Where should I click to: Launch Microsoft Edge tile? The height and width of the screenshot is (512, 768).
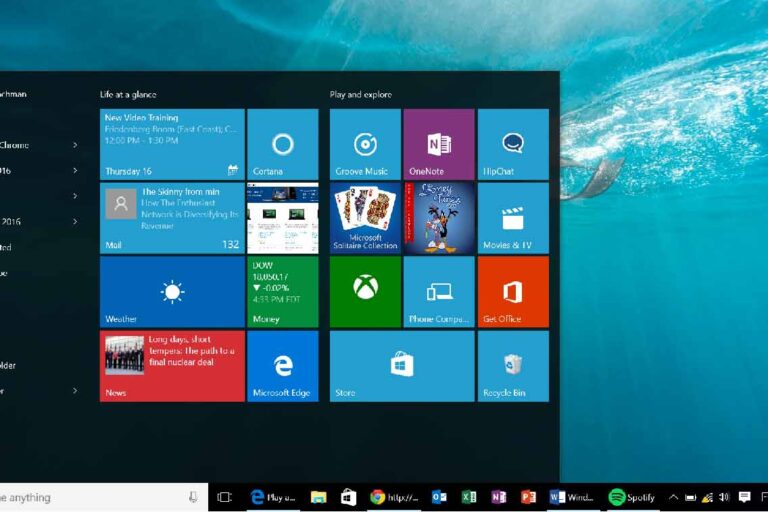pos(283,366)
